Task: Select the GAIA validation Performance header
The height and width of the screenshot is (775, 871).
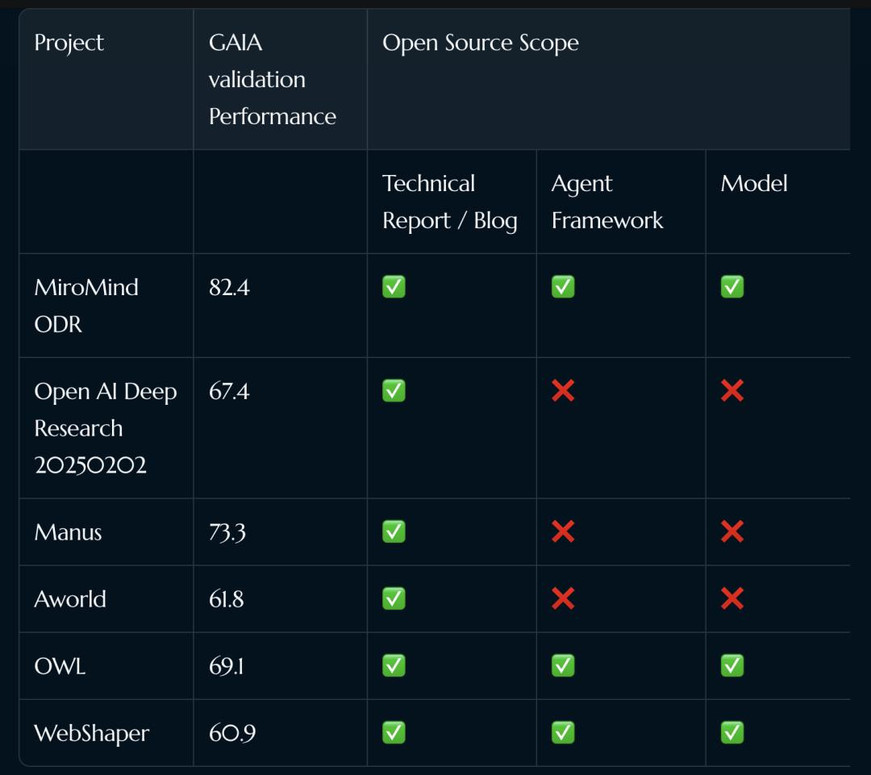Action: pyautogui.click(x=272, y=80)
